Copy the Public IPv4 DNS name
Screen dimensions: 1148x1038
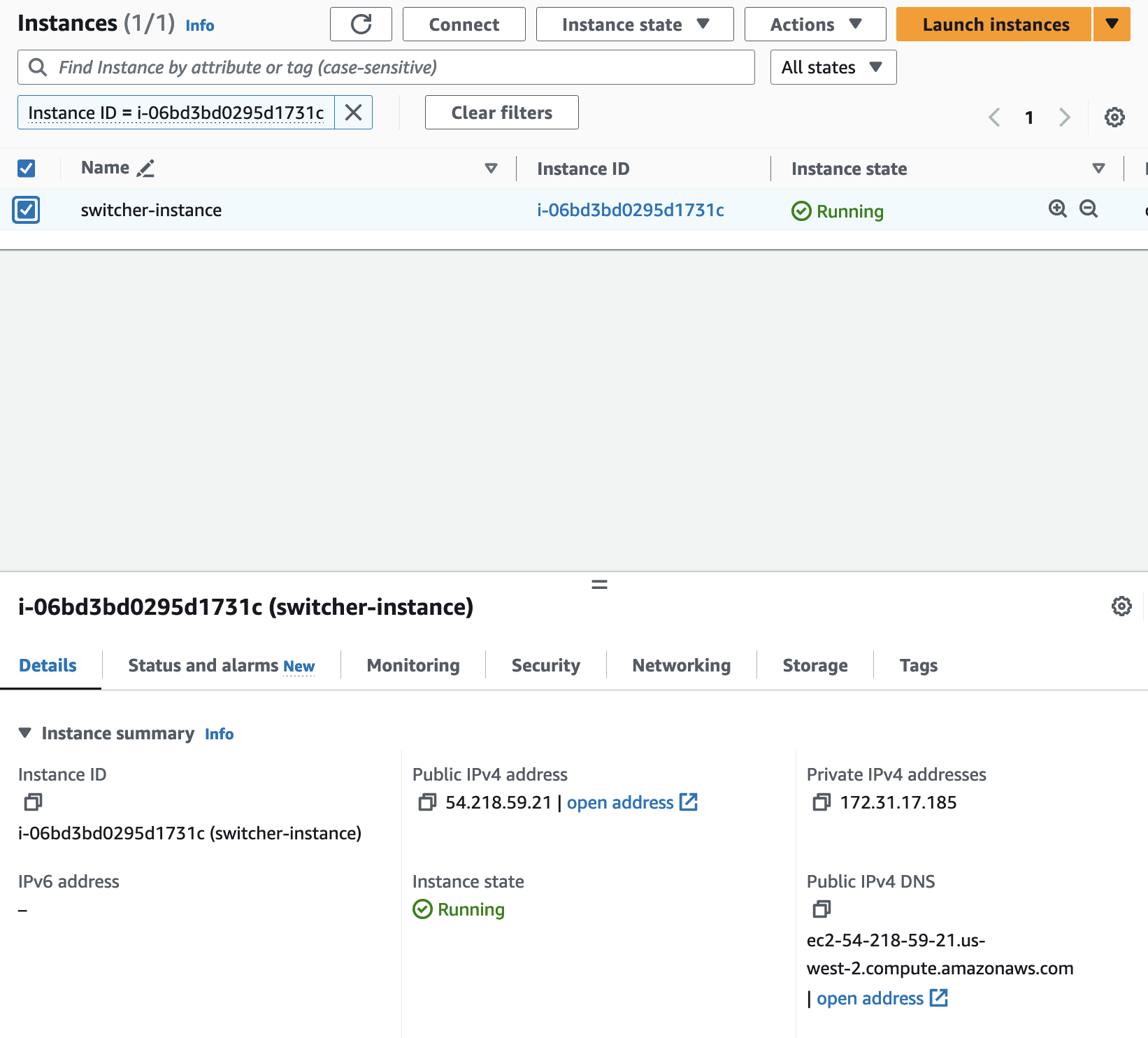click(x=821, y=909)
